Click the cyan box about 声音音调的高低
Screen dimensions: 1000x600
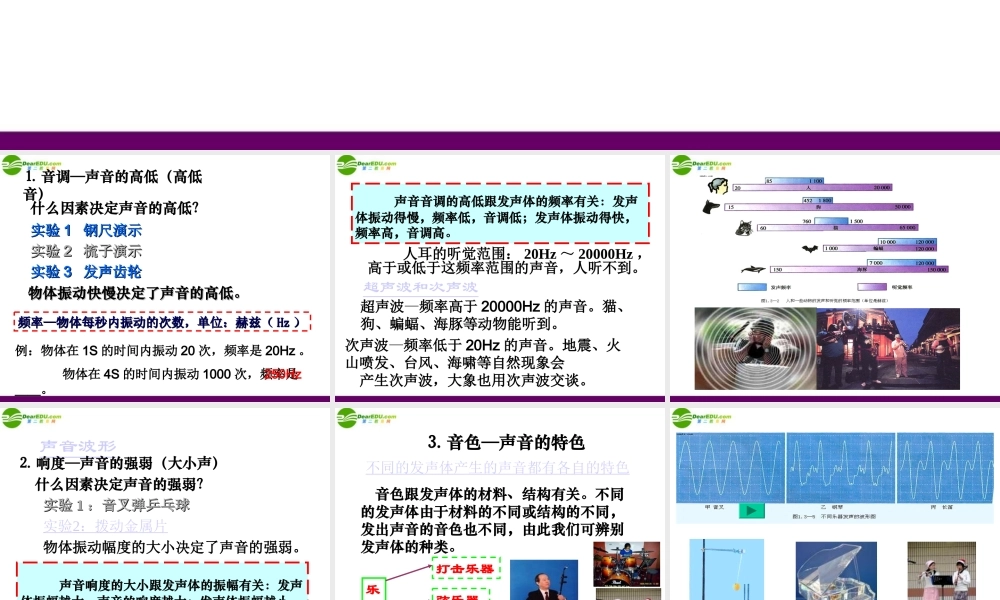pos(501,214)
